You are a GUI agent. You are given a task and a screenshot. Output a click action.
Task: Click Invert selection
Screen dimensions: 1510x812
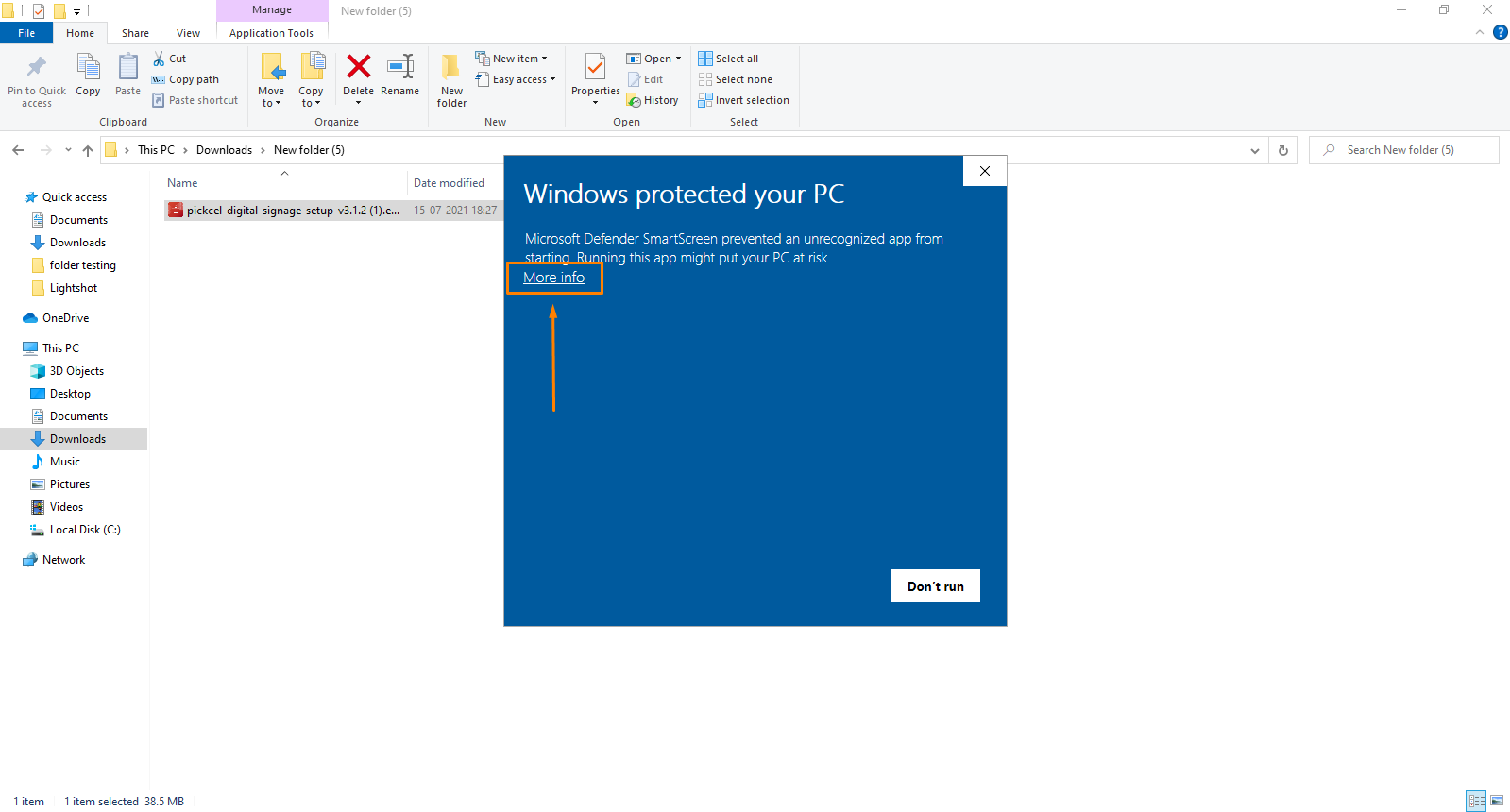tap(743, 100)
